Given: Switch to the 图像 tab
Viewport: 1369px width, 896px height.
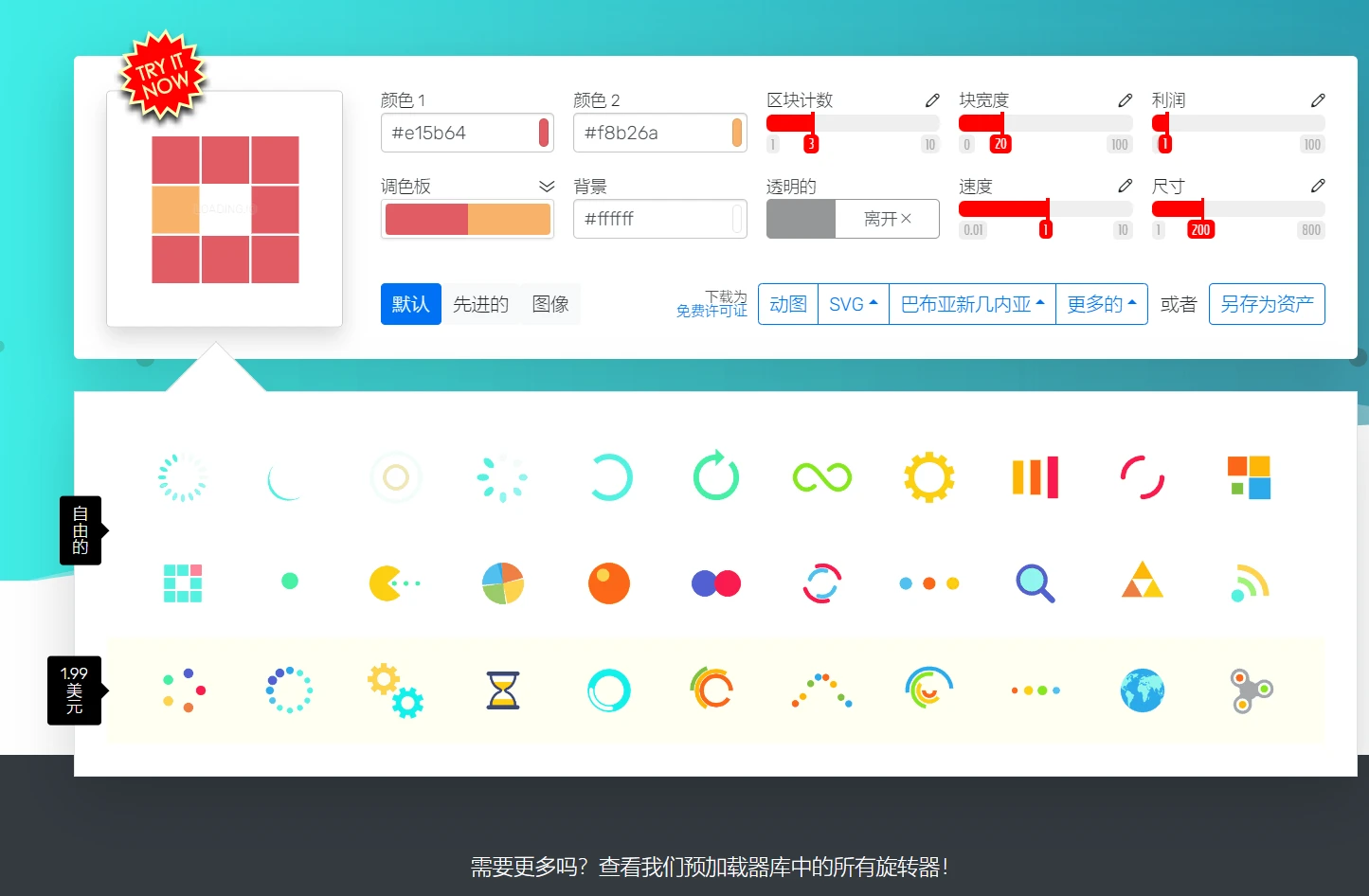Looking at the screenshot, I should (550, 304).
